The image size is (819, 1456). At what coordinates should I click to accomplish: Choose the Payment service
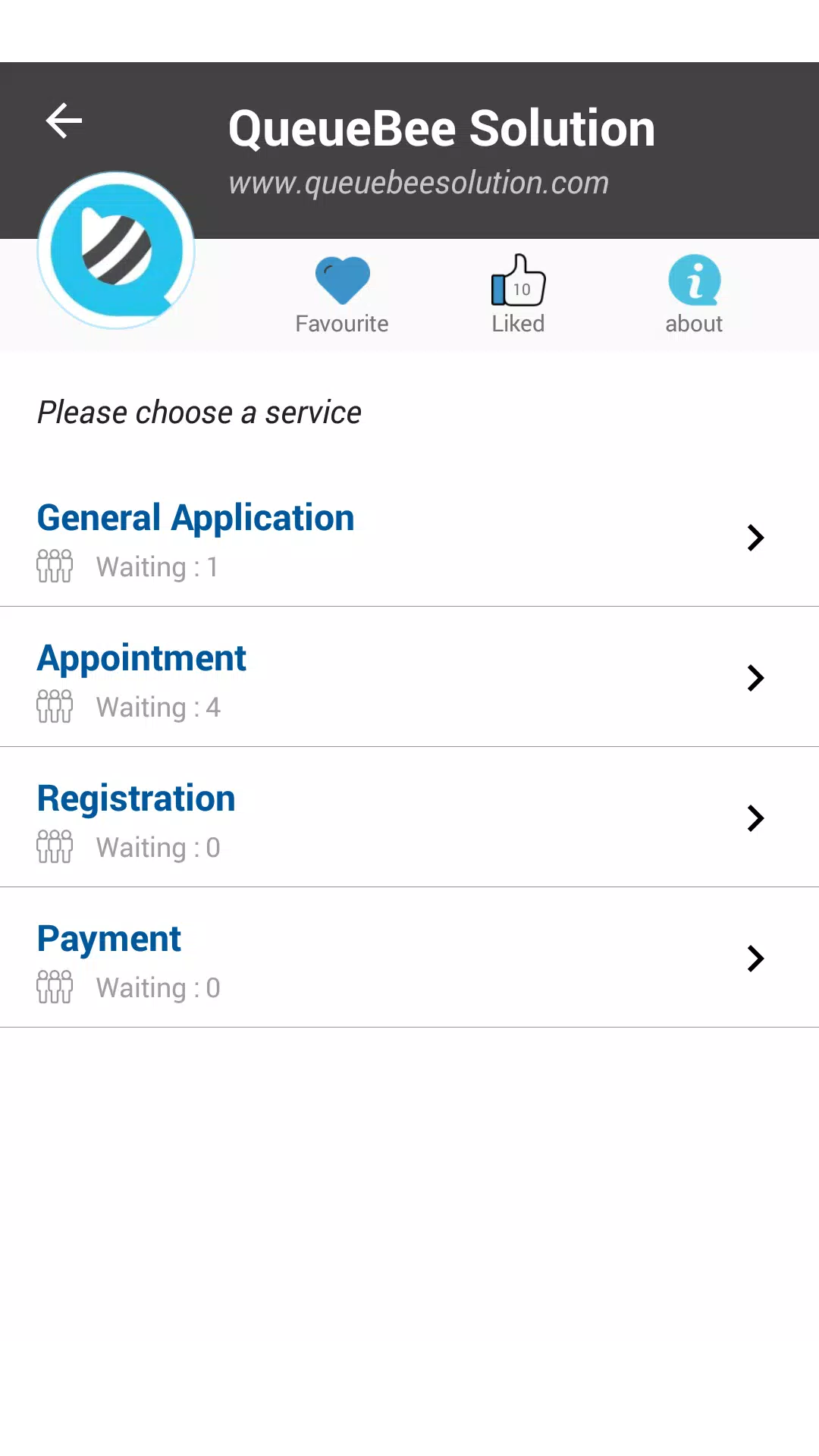[x=409, y=958]
